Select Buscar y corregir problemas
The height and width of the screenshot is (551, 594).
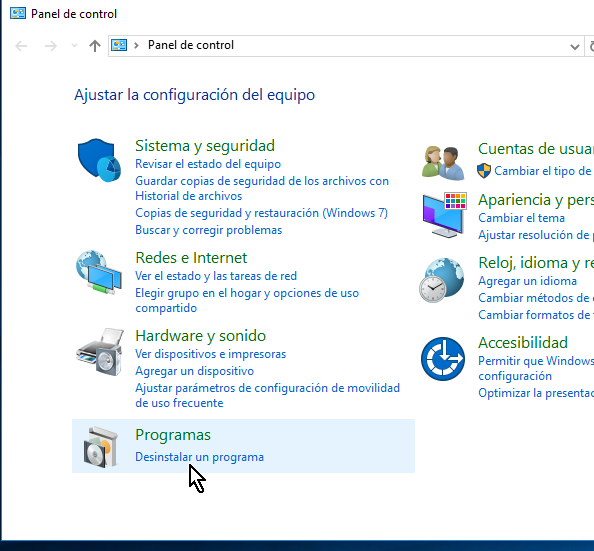pyautogui.click(x=208, y=230)
